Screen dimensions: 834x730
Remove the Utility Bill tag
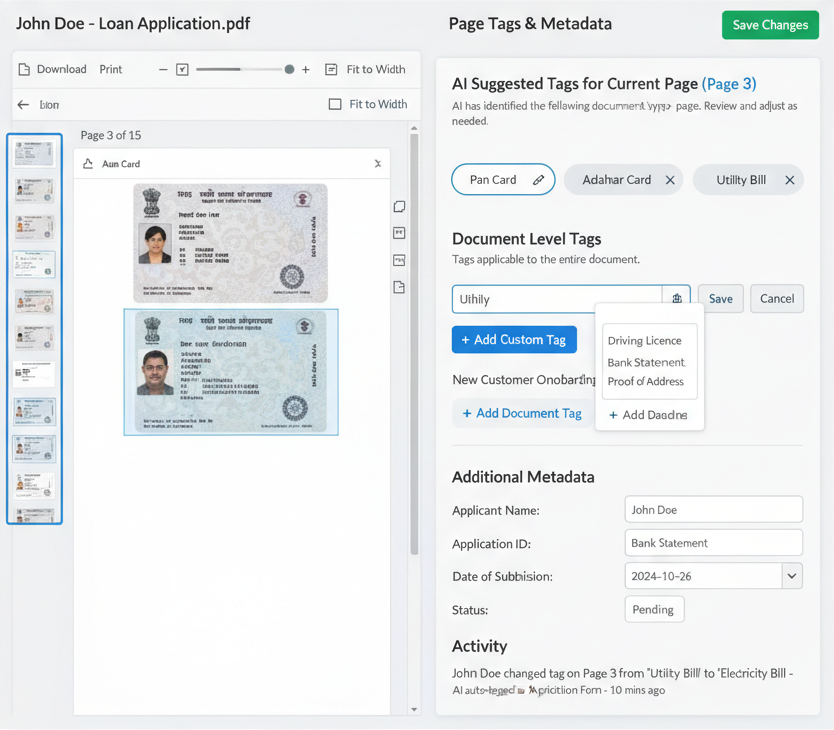click(x=789, y=180)
